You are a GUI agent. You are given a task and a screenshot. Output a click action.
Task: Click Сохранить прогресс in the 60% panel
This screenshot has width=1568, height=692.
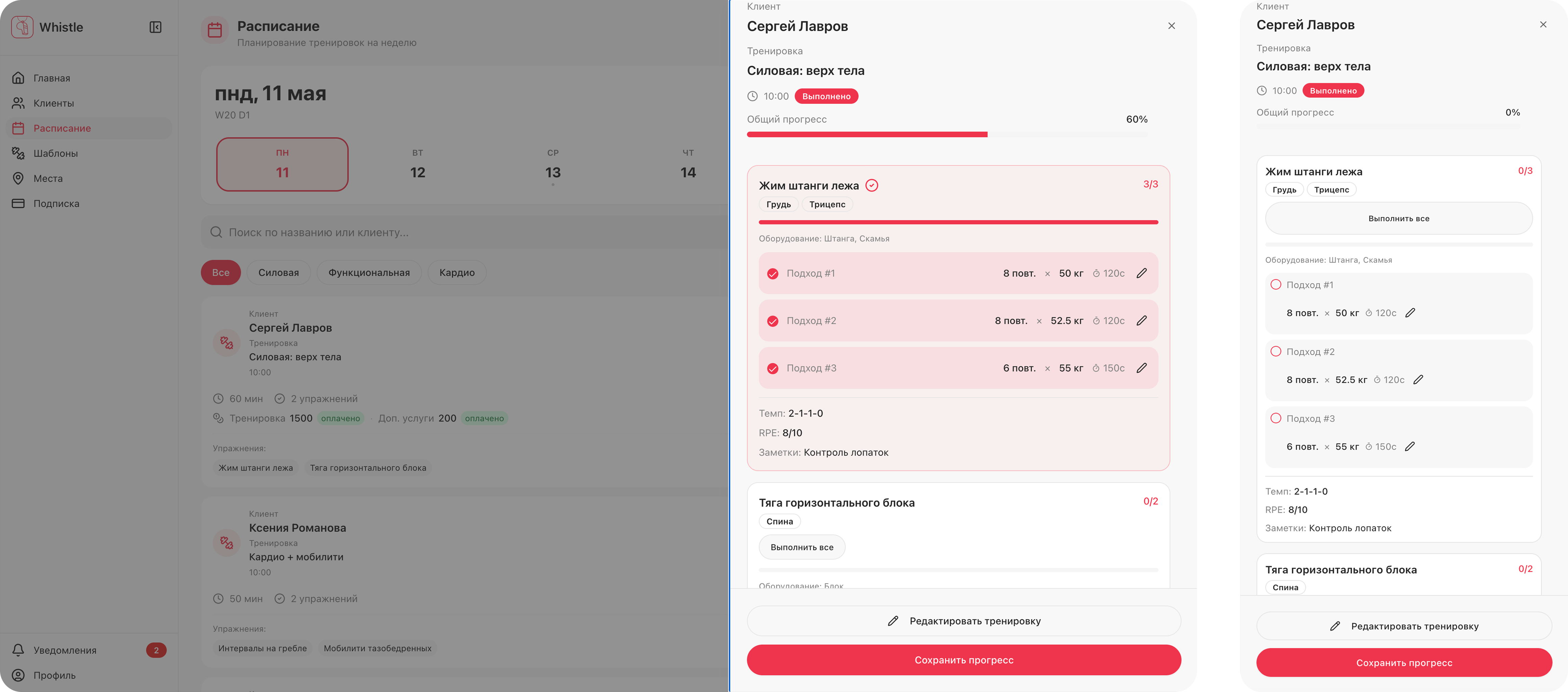963,660
